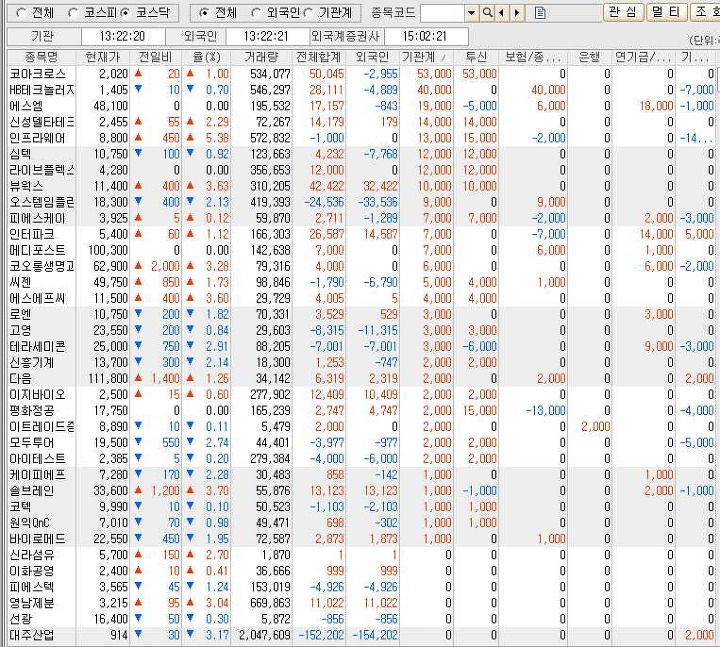
Task: Sort by 전체합계 column header
Action: (319, 57)
